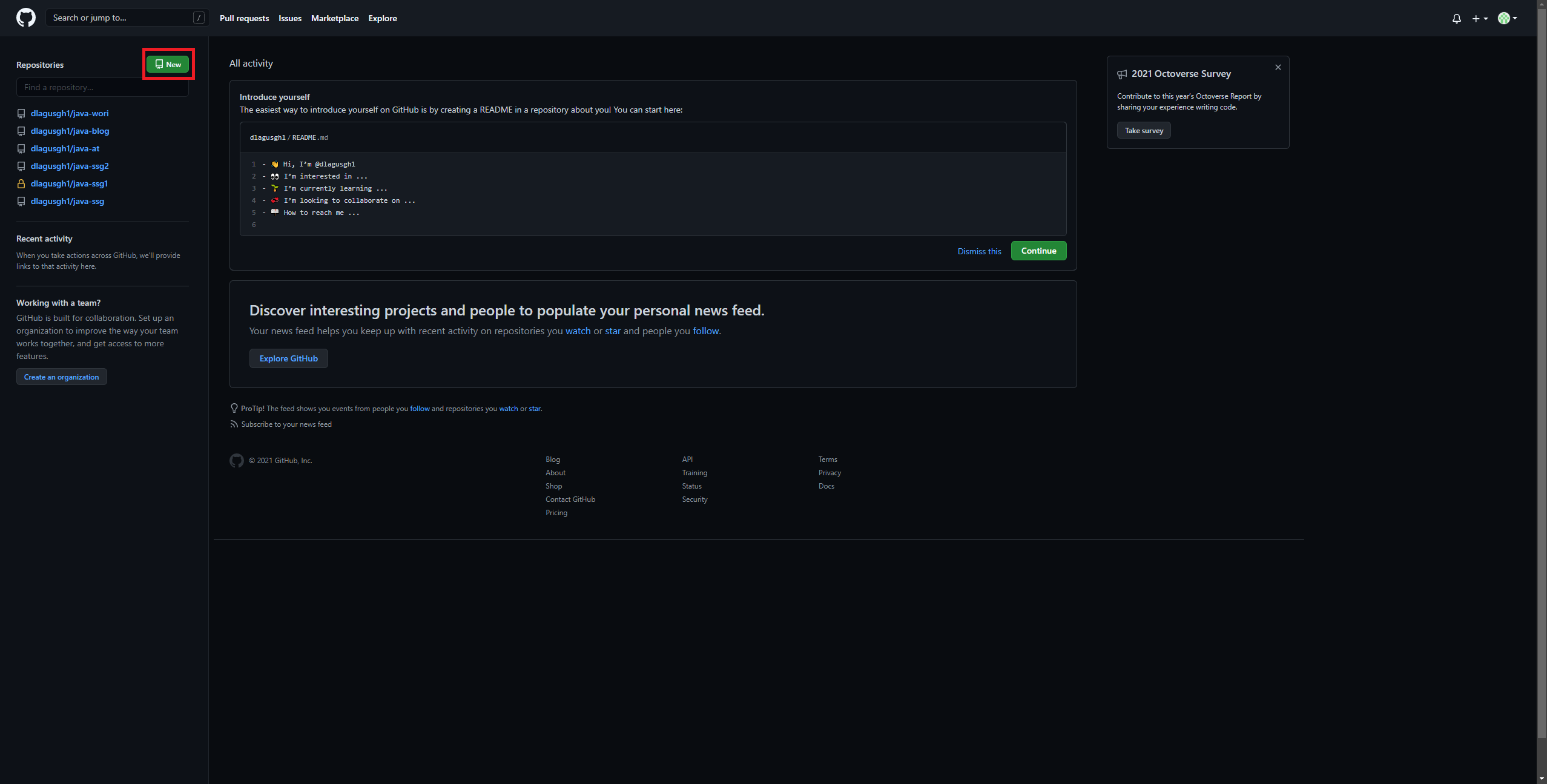Click Explore GitHub button
1547x784 pixels.
click(289, 358)
